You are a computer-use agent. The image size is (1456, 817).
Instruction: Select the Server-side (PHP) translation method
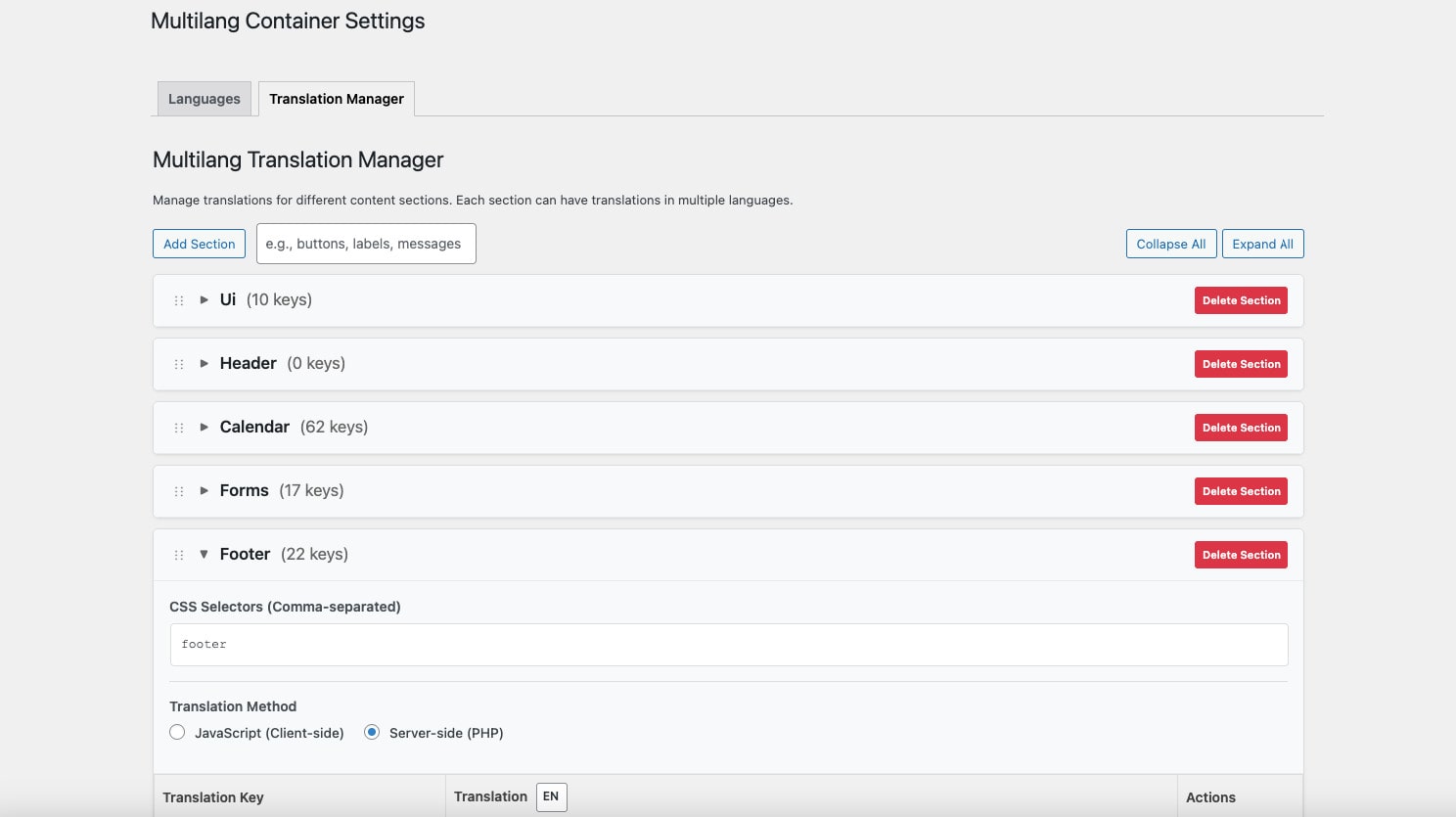pyautogui.click(x=371, y=732)
